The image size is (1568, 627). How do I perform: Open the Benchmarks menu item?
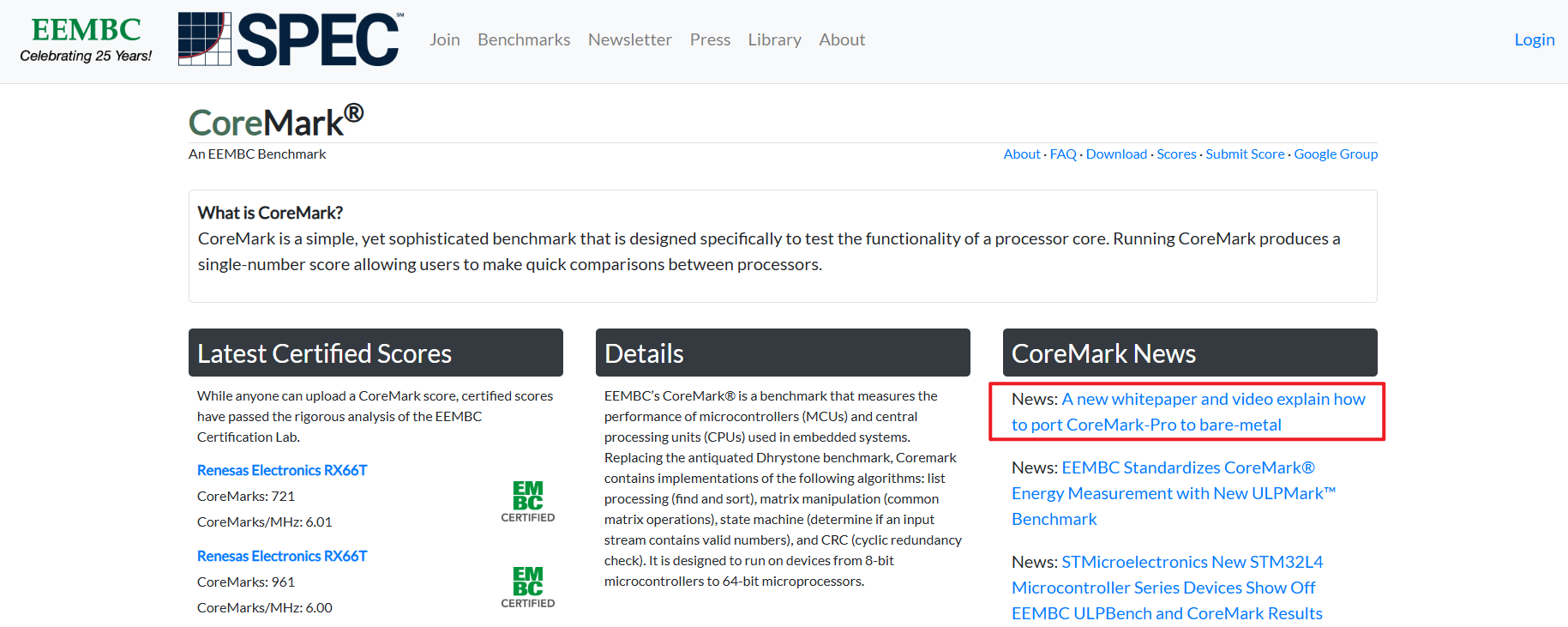point(524,39)
